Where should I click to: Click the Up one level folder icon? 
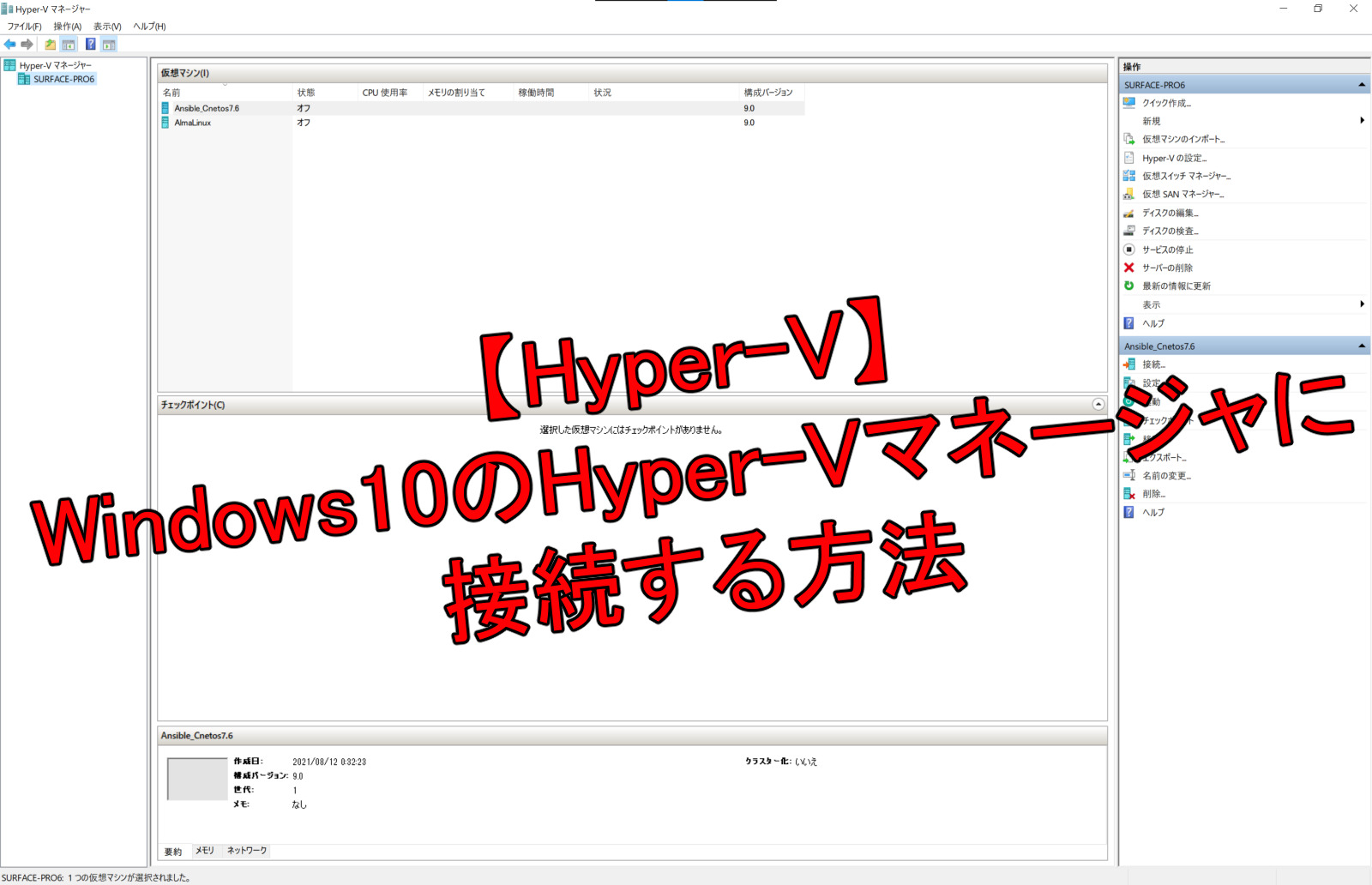[51, 45]
